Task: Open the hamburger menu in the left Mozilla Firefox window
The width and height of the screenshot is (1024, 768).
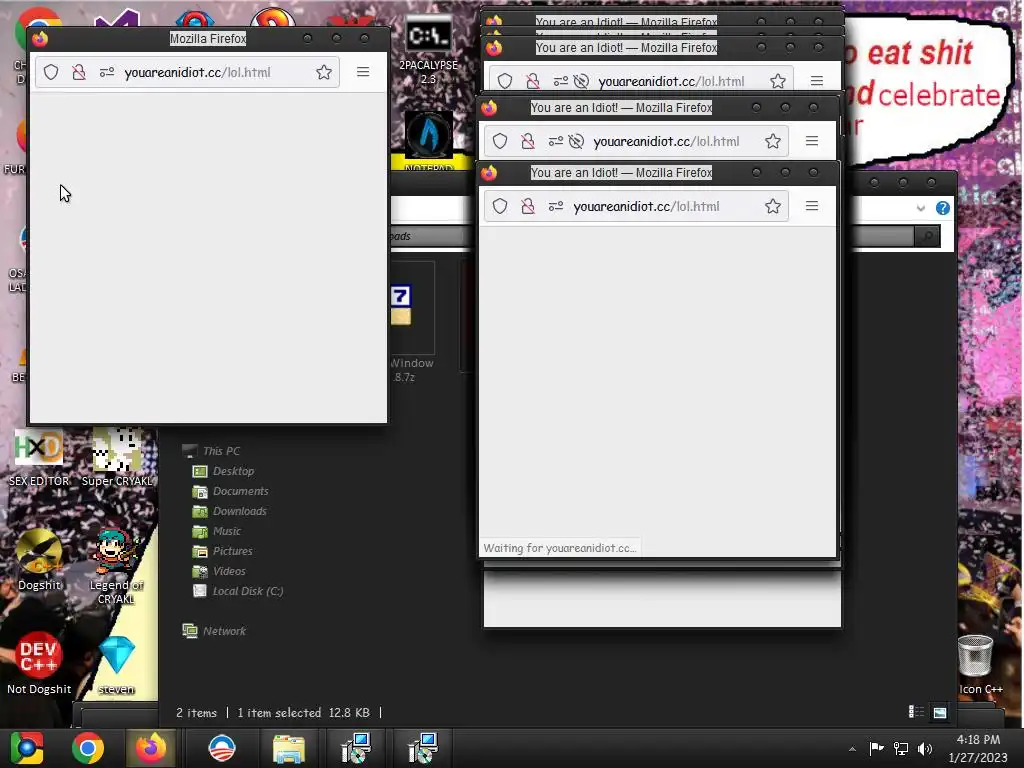Action: tap(363, 72)
